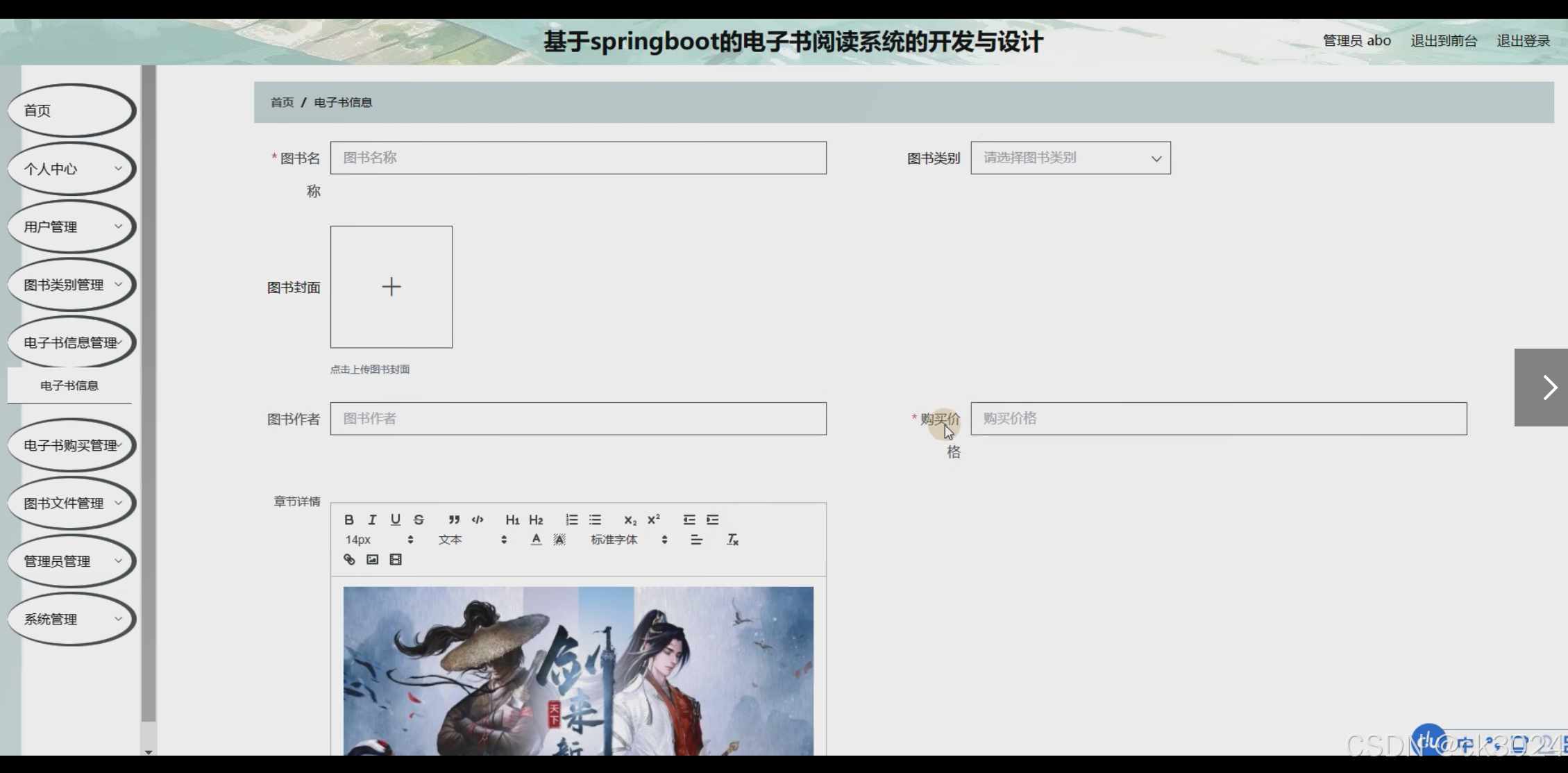The height and width of the screenshot is (773, 1568).
Task: Insert a video using film icon
Action: (x=396, y=560)
